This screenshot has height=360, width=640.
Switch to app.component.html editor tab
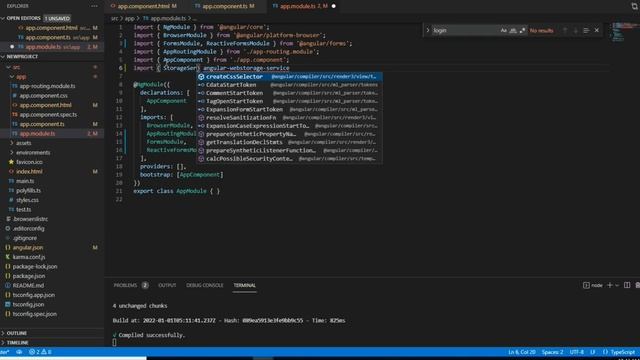pos(144,6)
